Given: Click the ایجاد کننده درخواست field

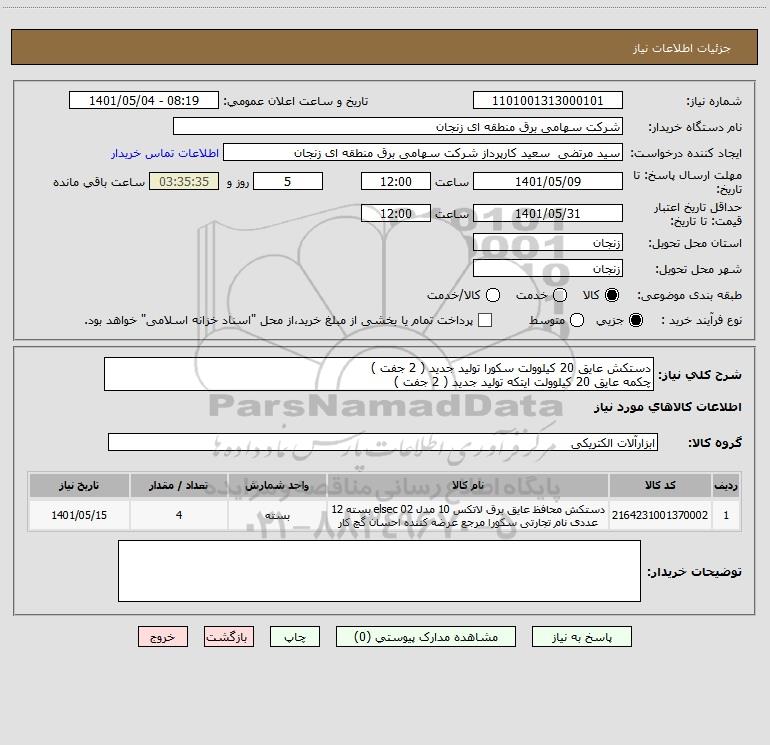Looking at the screenshot, I should click(x=423, y=152).
